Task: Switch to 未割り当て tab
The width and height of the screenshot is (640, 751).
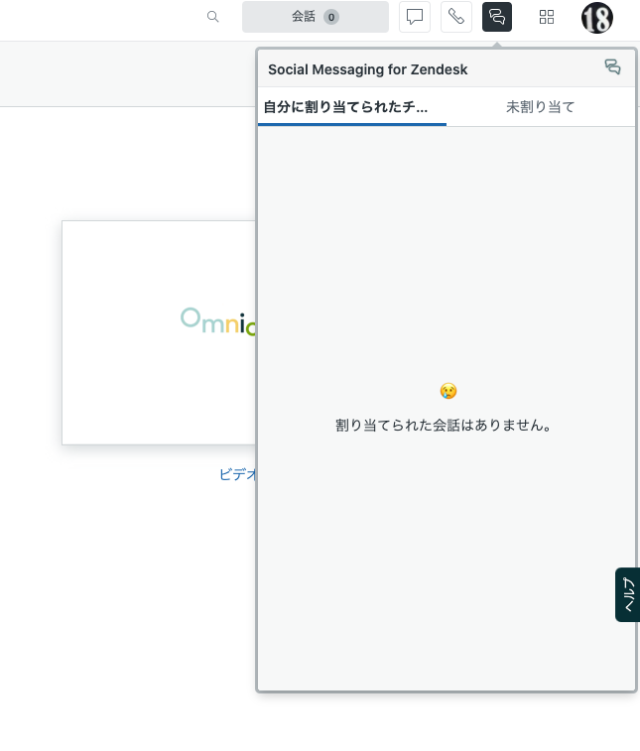Action: pyautogui.click(x=540, y=107)
